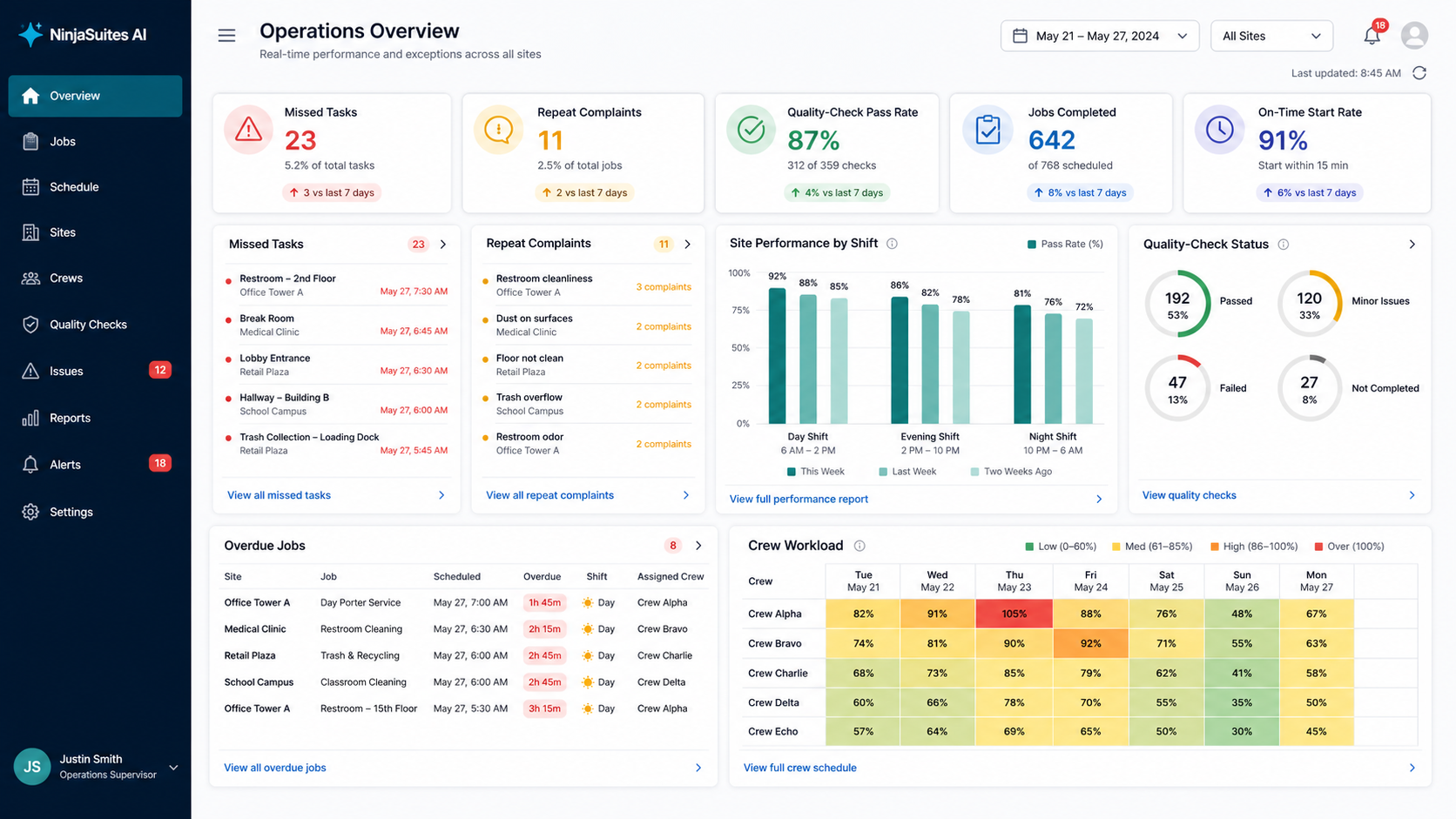Viewport: 1456px width, 819px height.
Task: Expand Overdue Jobs panel header chevron
Action: [x=698, y=546]
